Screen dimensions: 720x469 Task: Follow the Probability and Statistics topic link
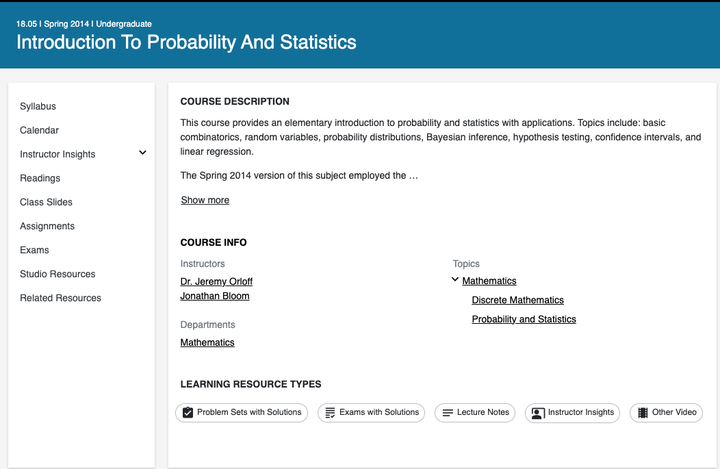pos(524,319)
